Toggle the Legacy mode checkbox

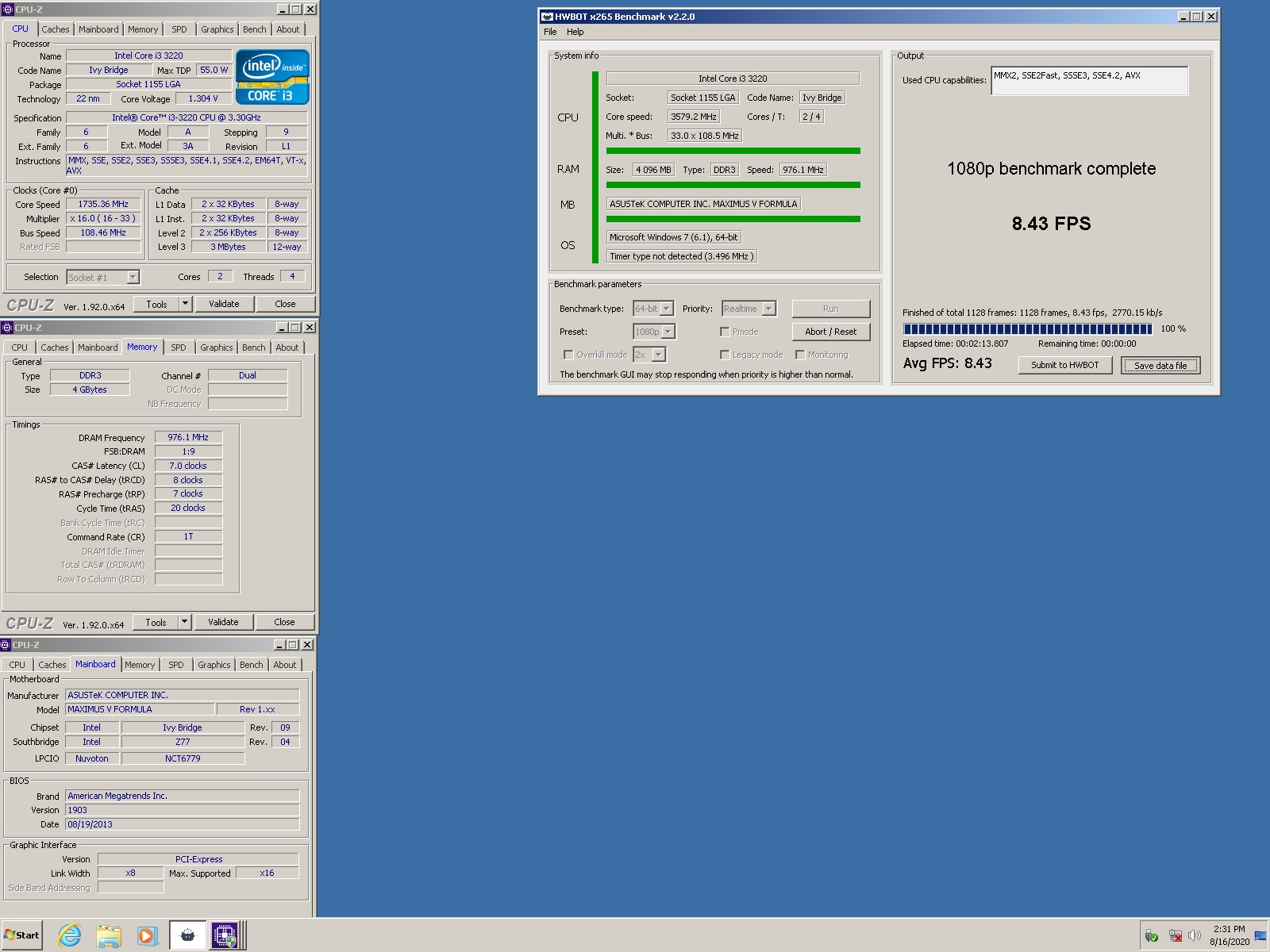725,355
